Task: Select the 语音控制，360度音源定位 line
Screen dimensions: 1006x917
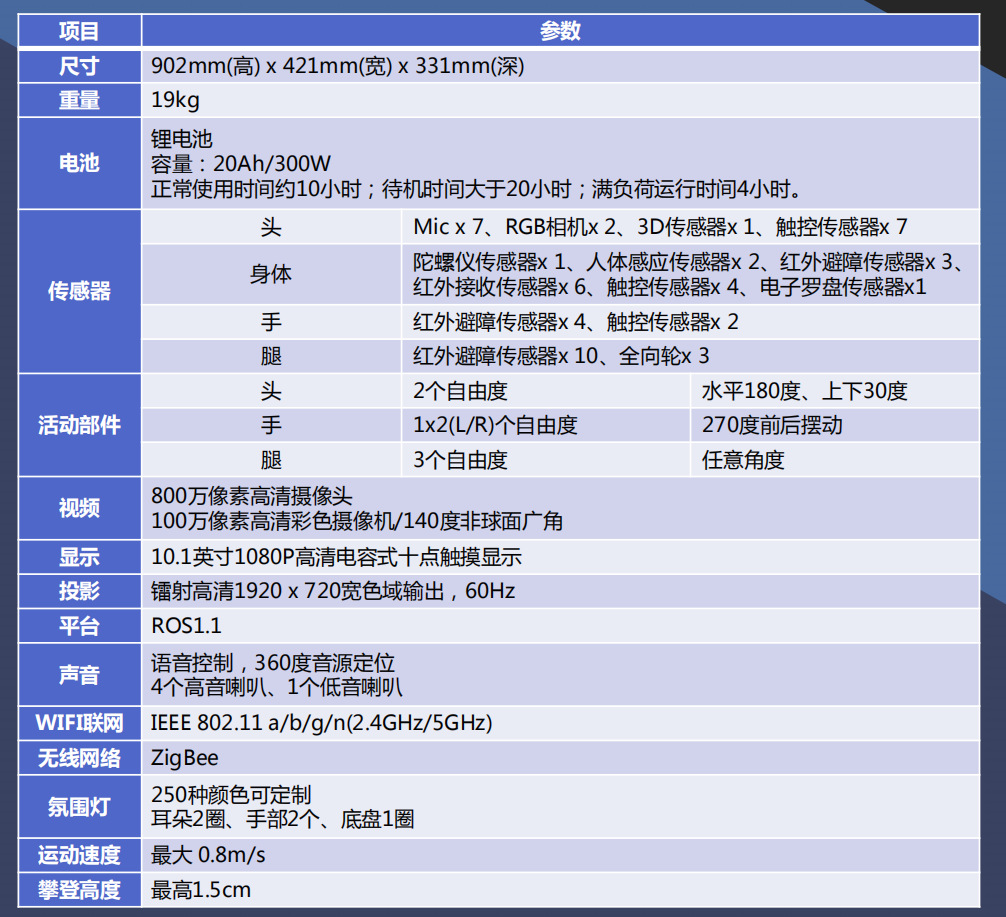Action: [273, 663]
